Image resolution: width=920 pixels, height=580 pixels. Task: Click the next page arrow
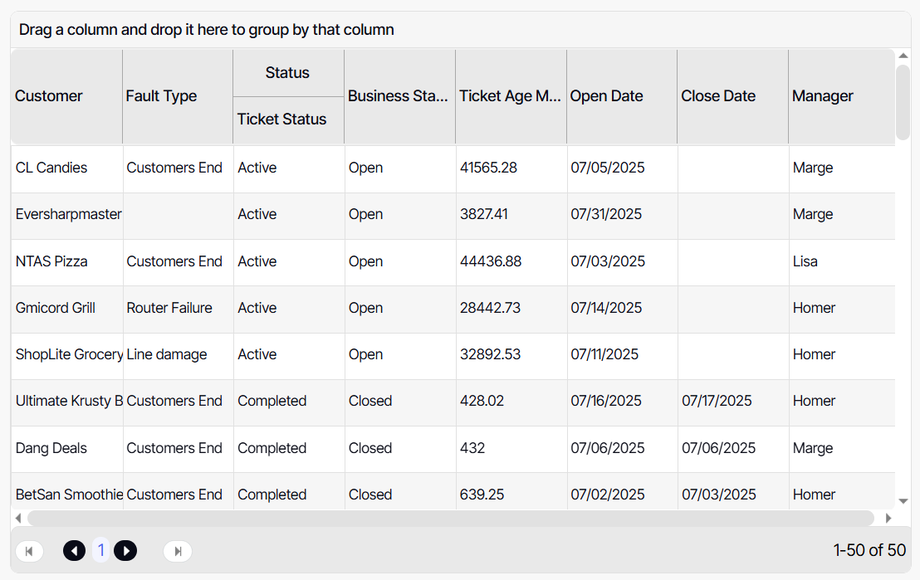(125, 551)
